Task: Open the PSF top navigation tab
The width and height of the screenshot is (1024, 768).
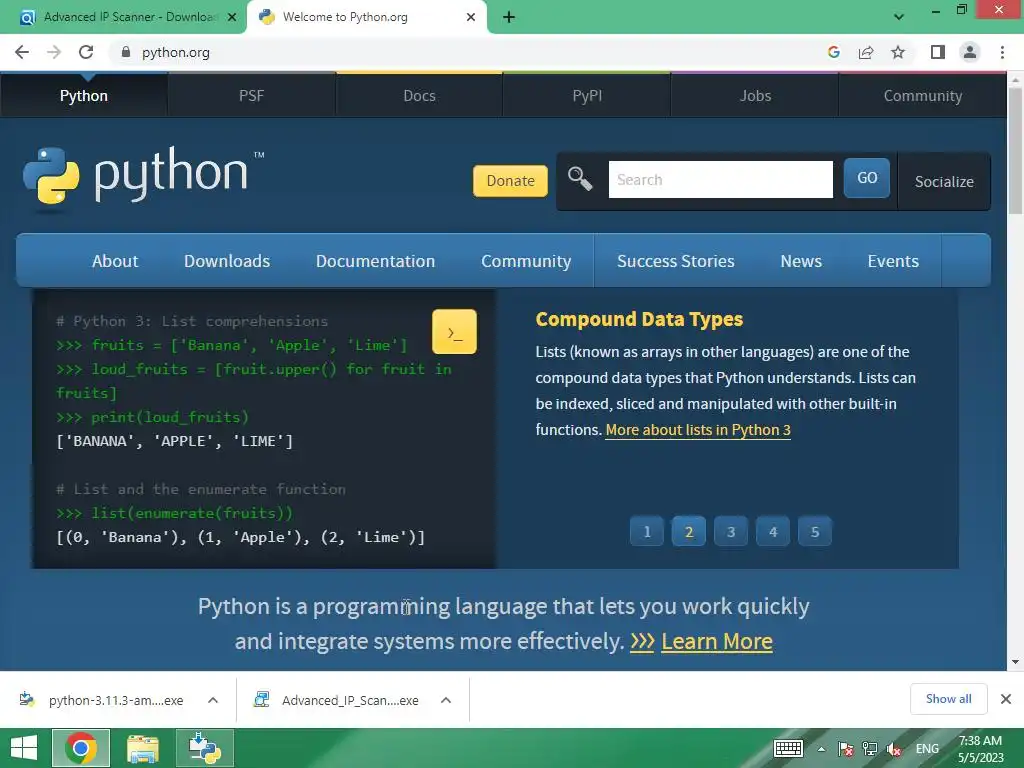Action: (251, 96)
